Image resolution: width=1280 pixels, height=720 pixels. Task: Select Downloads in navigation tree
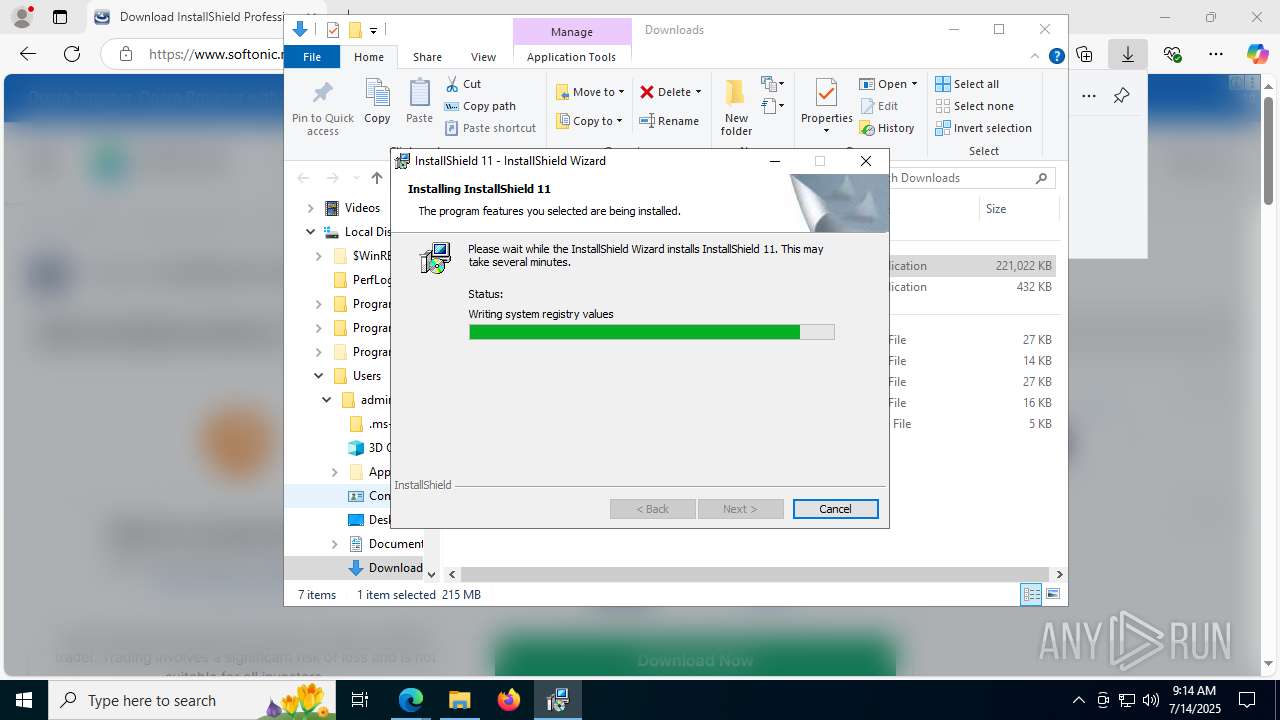tap(395, 568)
